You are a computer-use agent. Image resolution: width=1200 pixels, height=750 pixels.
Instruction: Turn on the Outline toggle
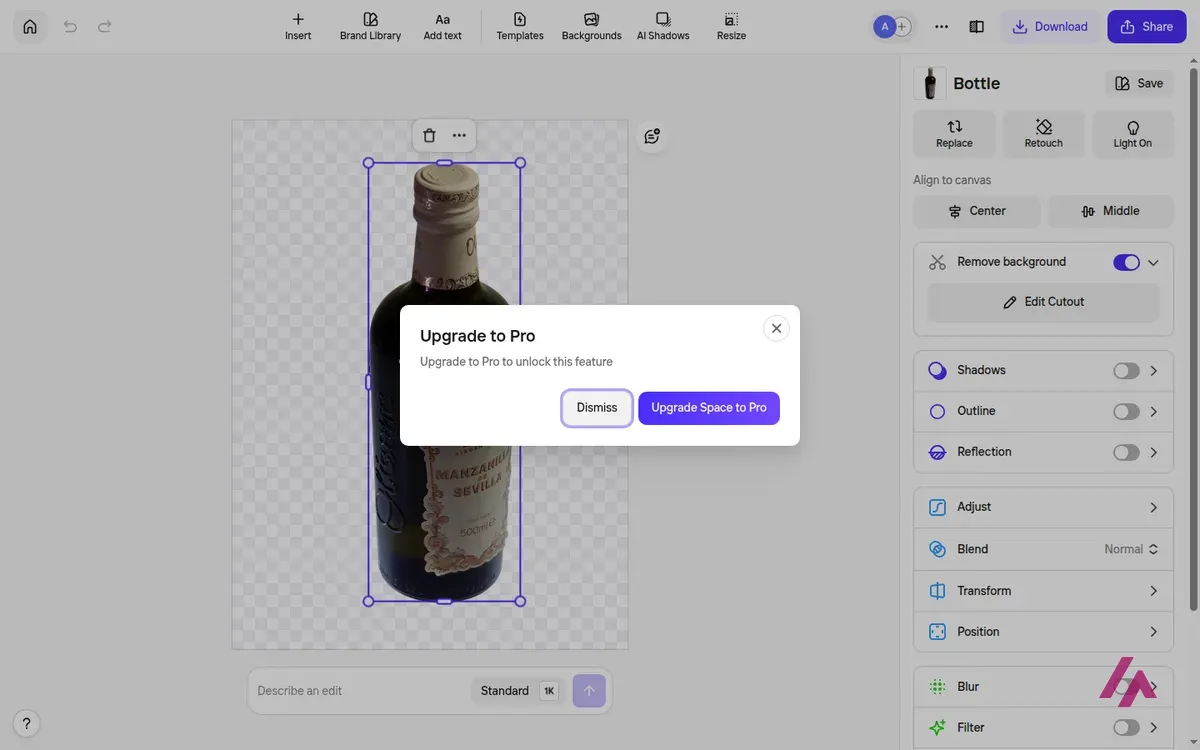[x=1126, y=412]
